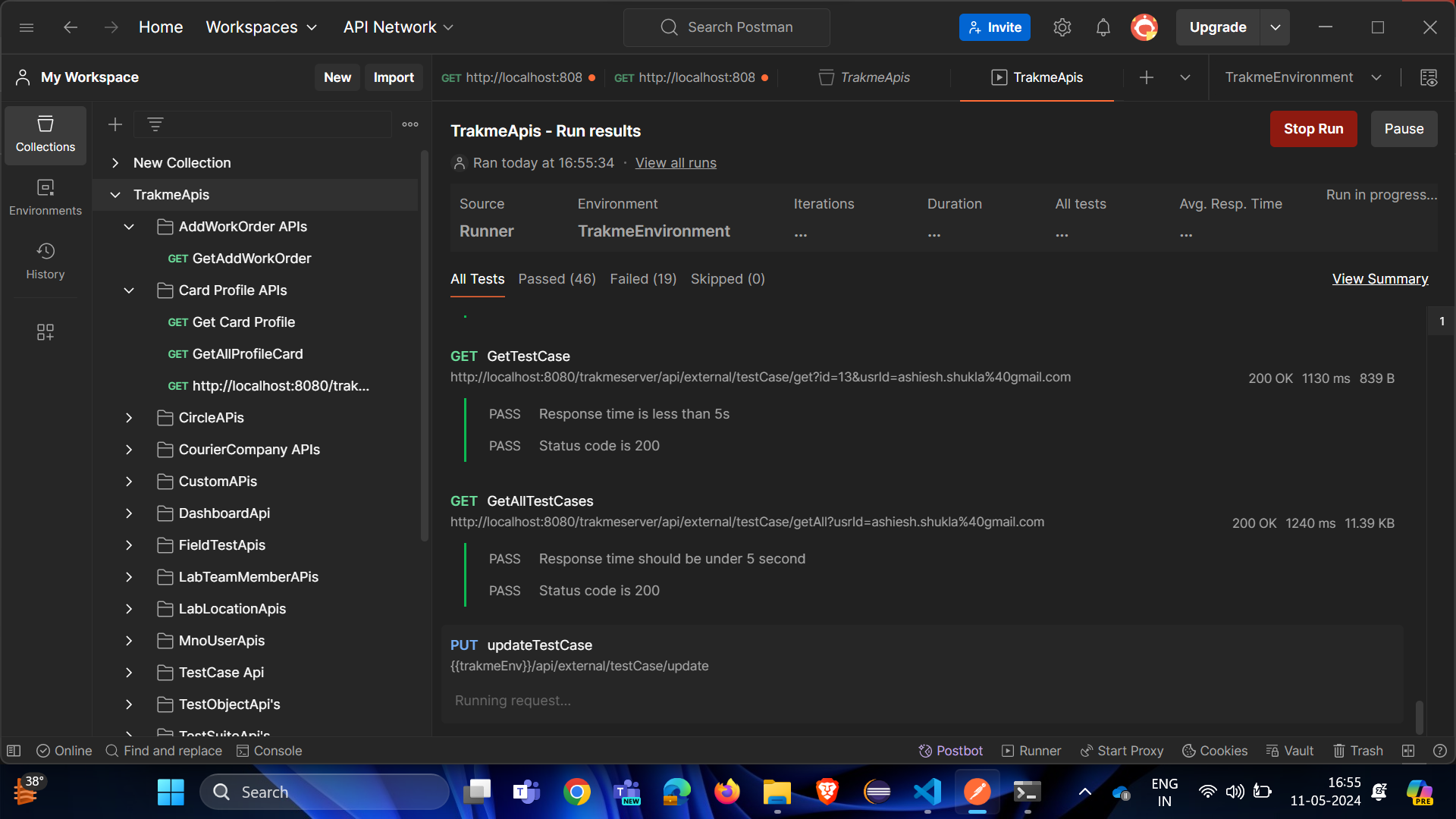Expand the CircleAPIs folder
Viewport: 1456px width, 819px height.
point(129,418)
